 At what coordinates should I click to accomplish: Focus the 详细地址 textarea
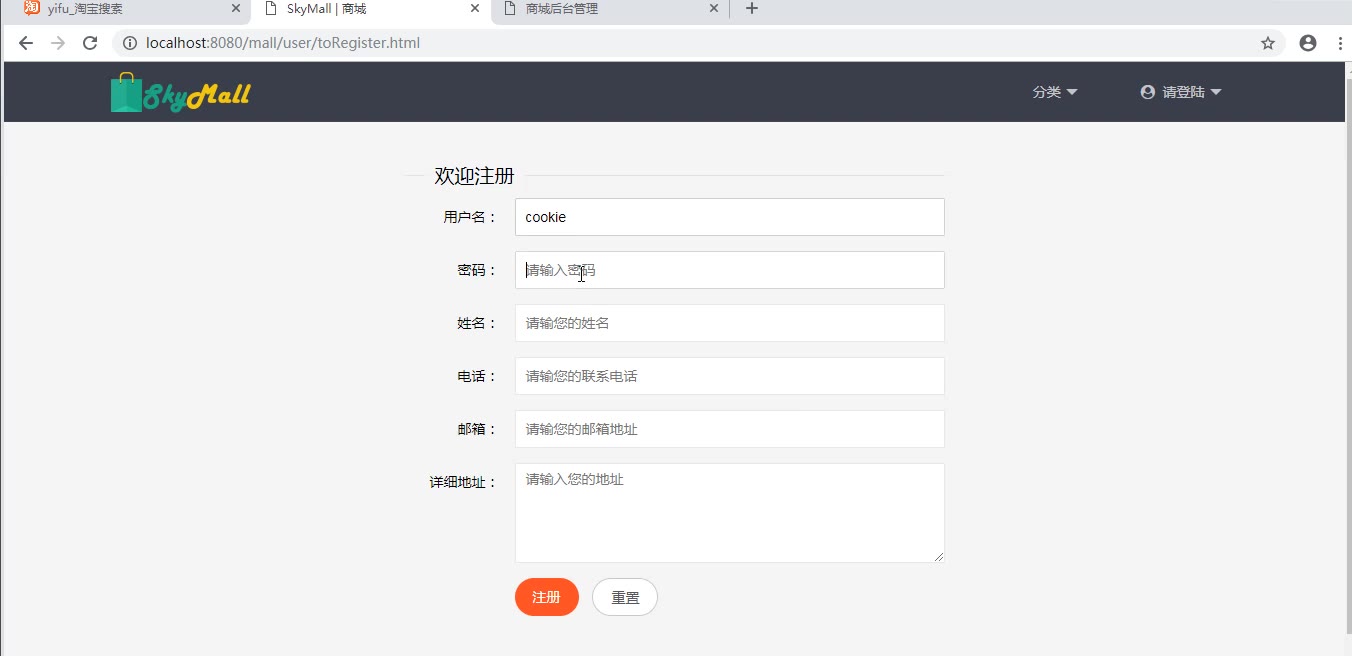pyautogui.click(x=730, y=513)
